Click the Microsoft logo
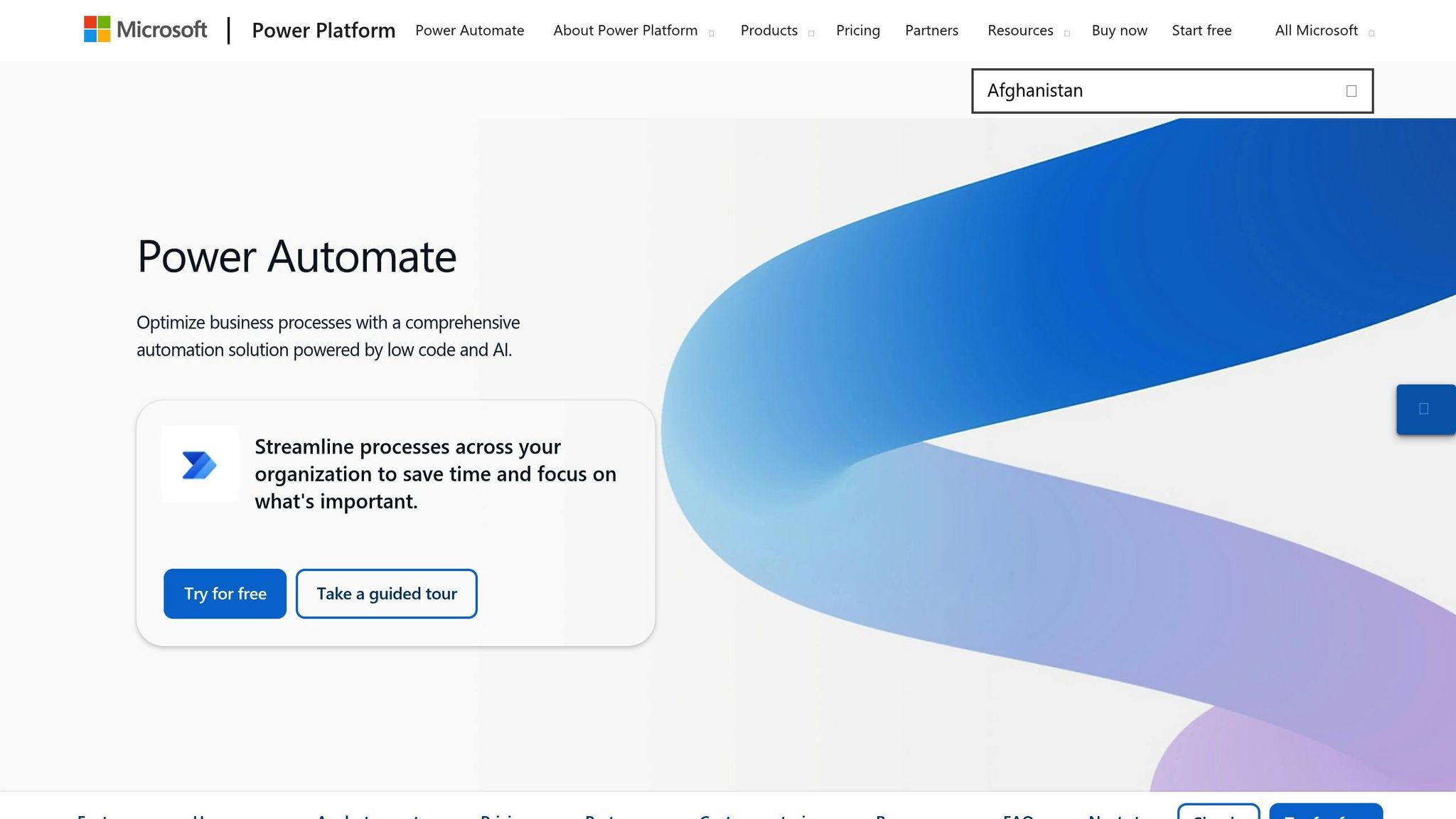 tap(145, 30)
